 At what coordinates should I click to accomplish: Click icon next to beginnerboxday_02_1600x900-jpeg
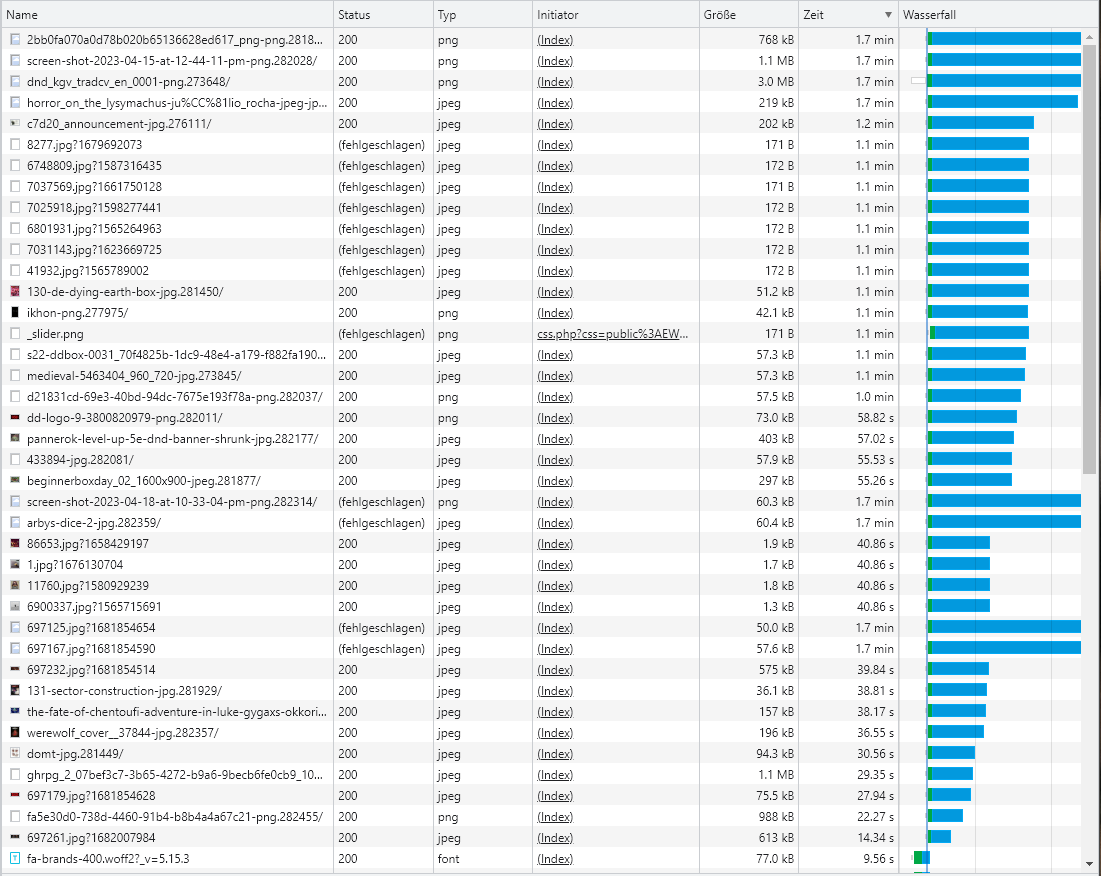click(15, 481)
